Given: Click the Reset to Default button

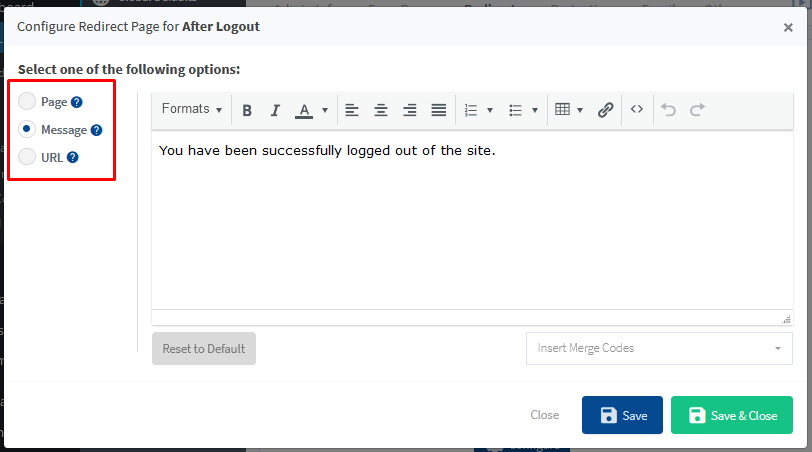Looking at the screenshot, I should tap(204, 348).
